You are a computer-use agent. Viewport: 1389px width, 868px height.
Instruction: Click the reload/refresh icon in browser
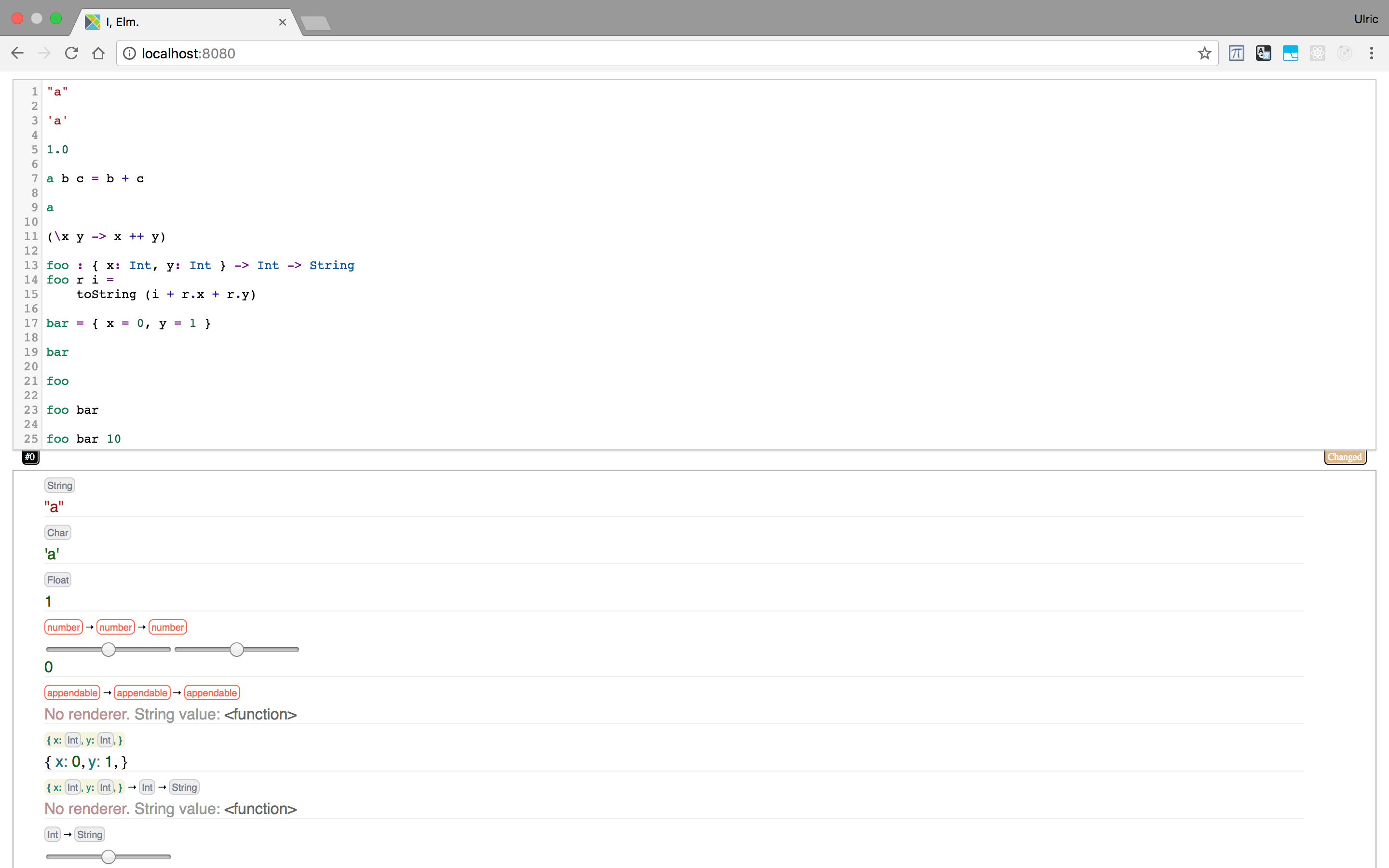(x=72, y=54)
